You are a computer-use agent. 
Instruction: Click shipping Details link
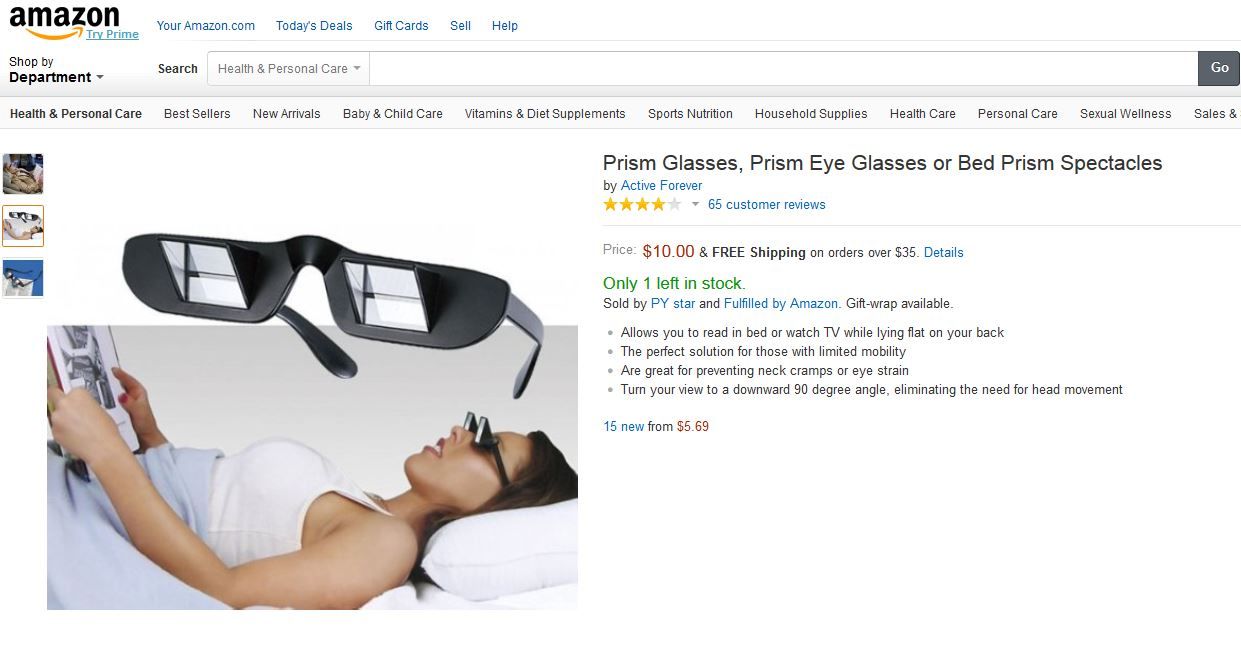click(x=943, y=253)
